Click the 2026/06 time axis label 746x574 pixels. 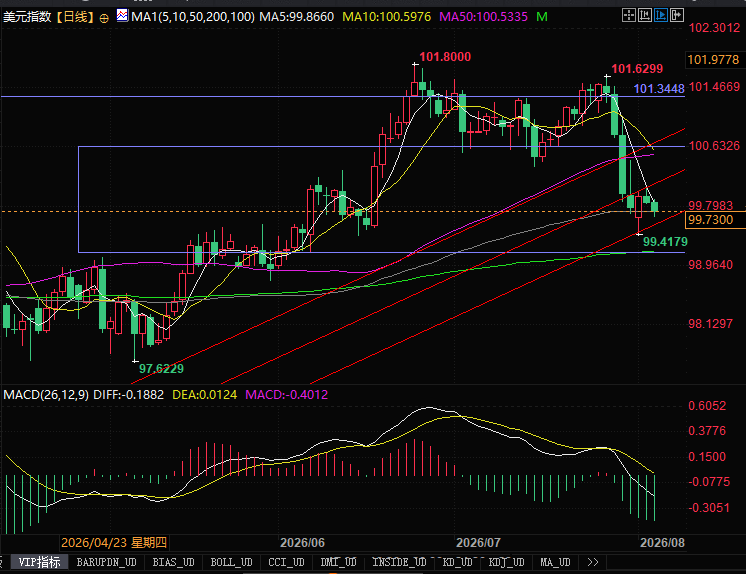tap(302, 543)
